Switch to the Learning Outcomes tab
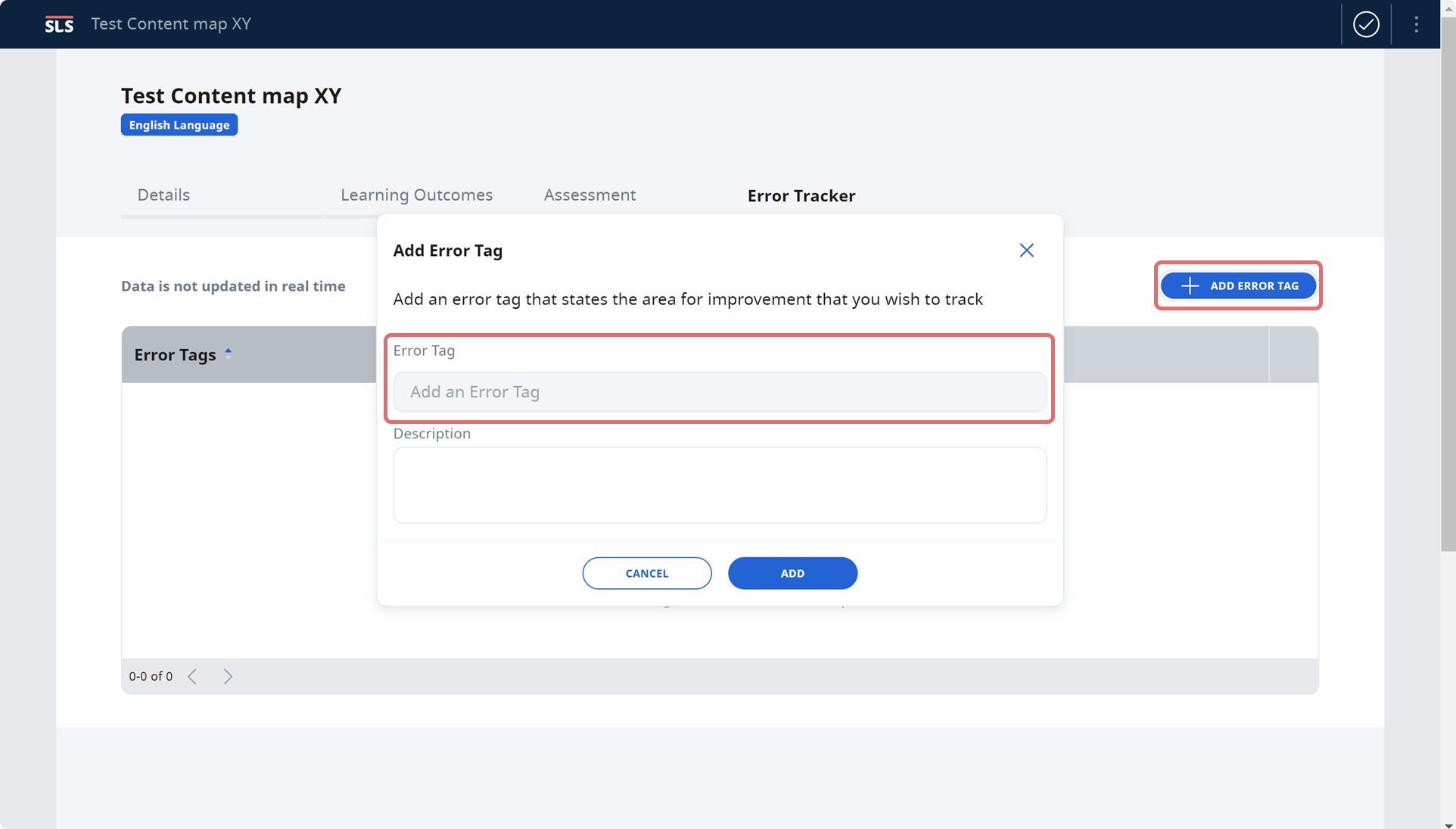 [416, 195]
